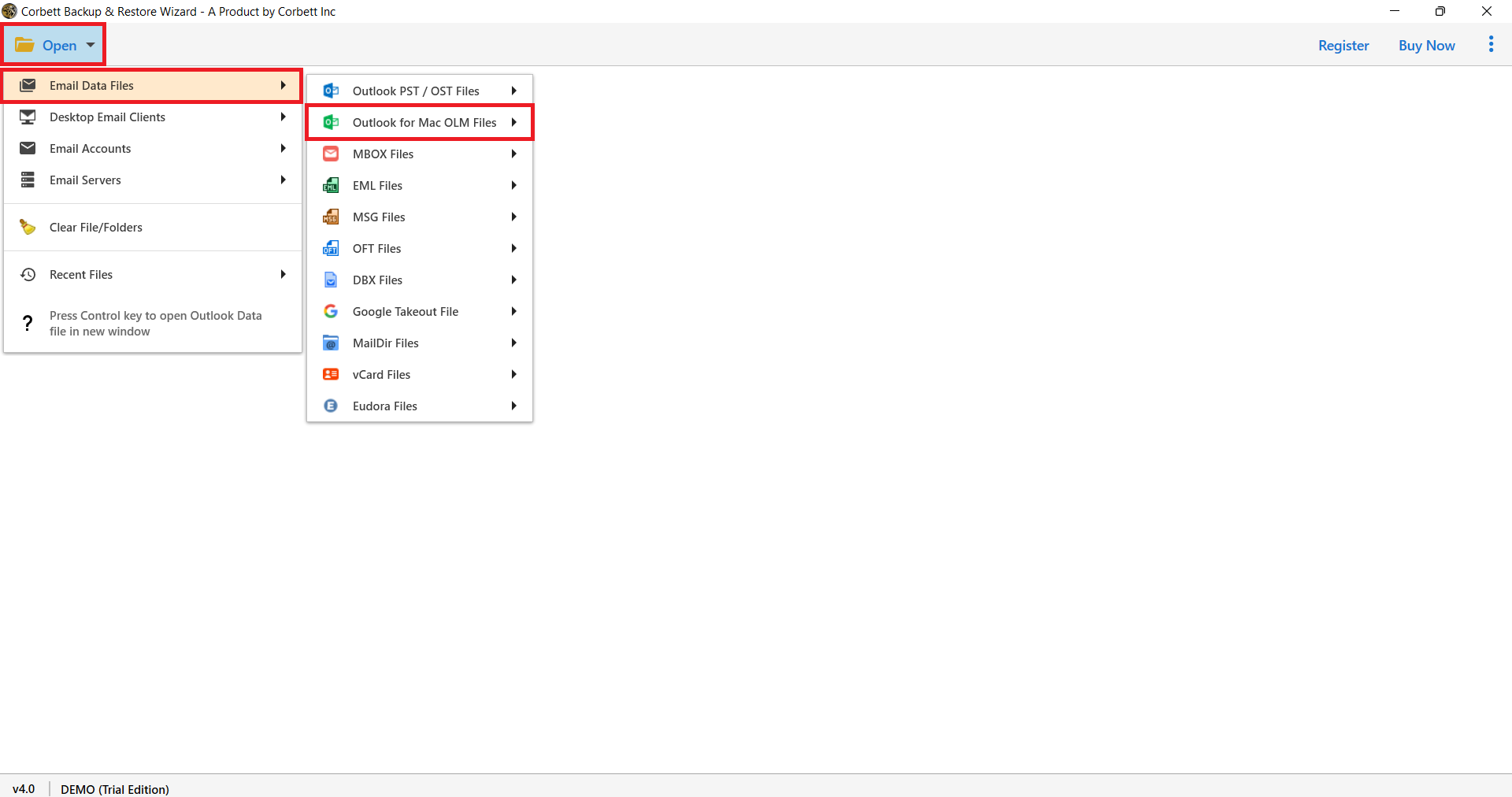Click the EML Files icon
Viewport: 1512px width, 797px height.
click(331, 185)
